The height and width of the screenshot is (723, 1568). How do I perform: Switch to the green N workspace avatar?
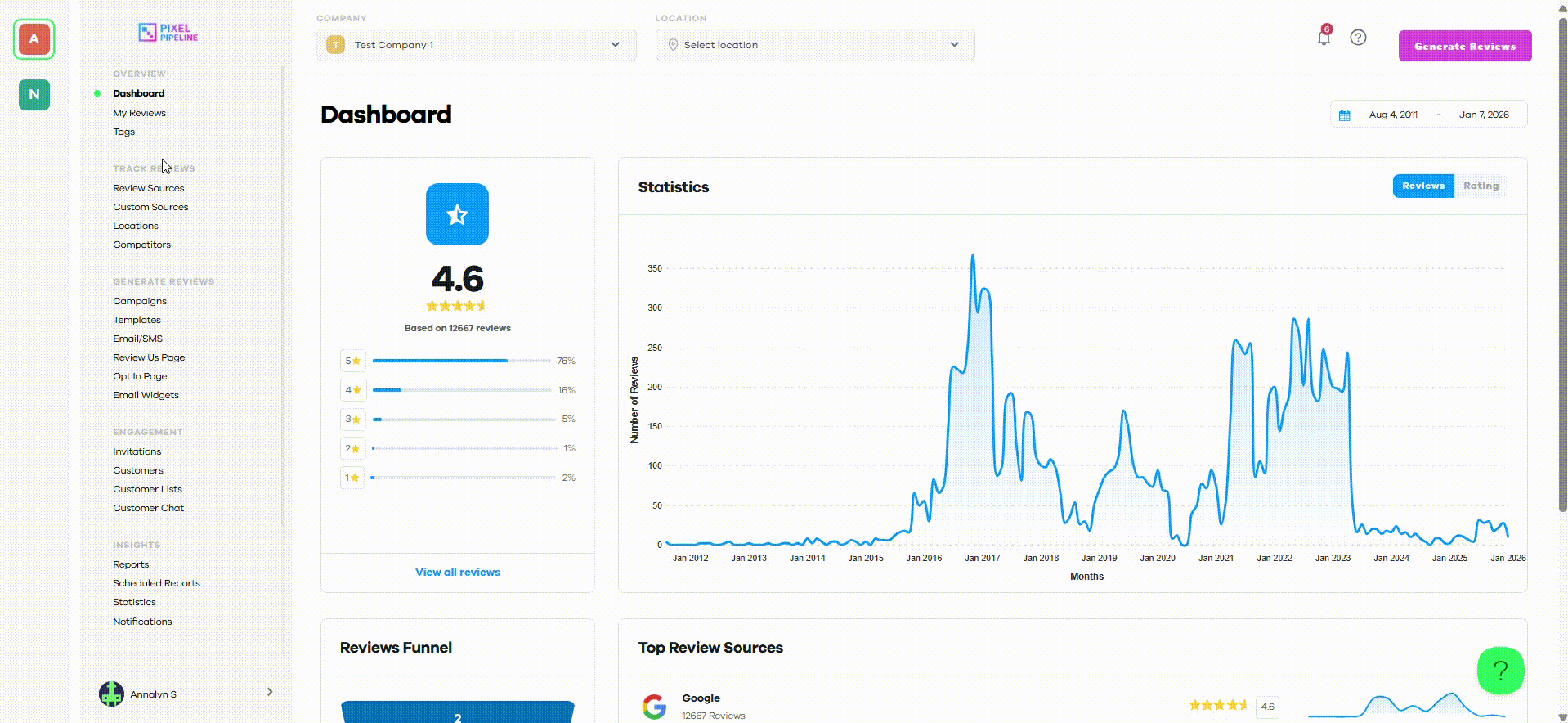(34, 95)
